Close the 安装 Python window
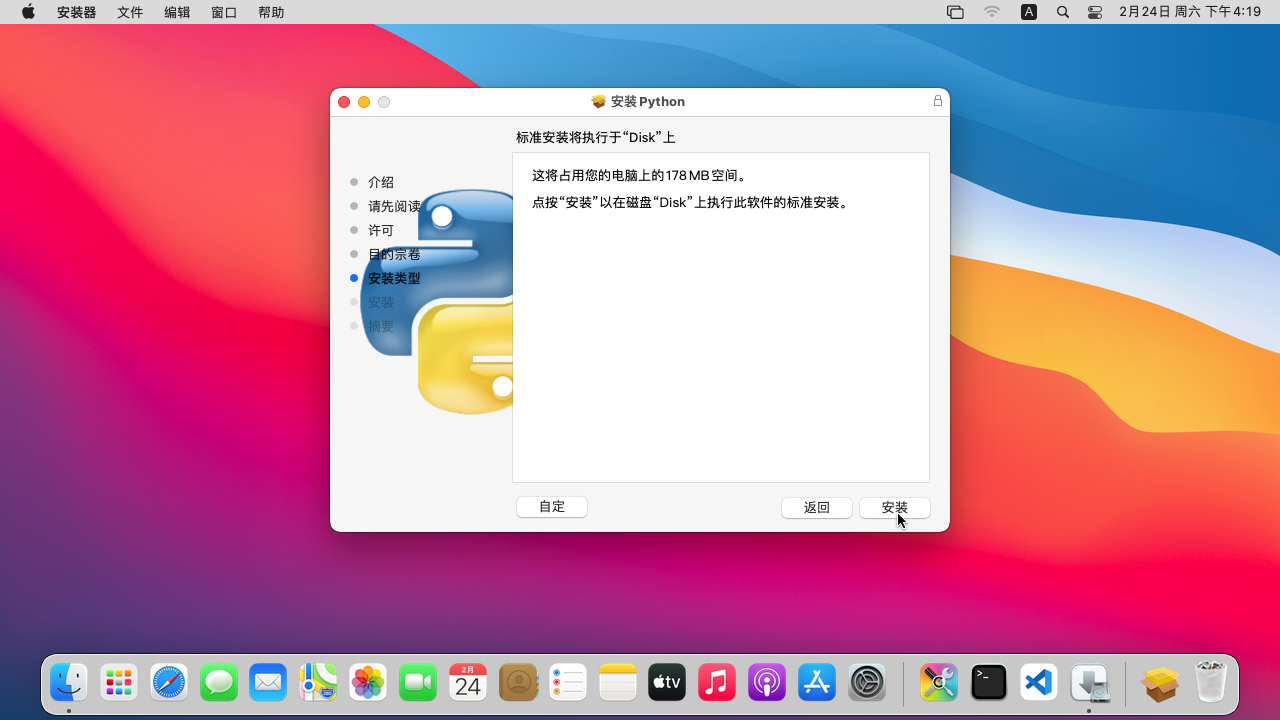 344,102
